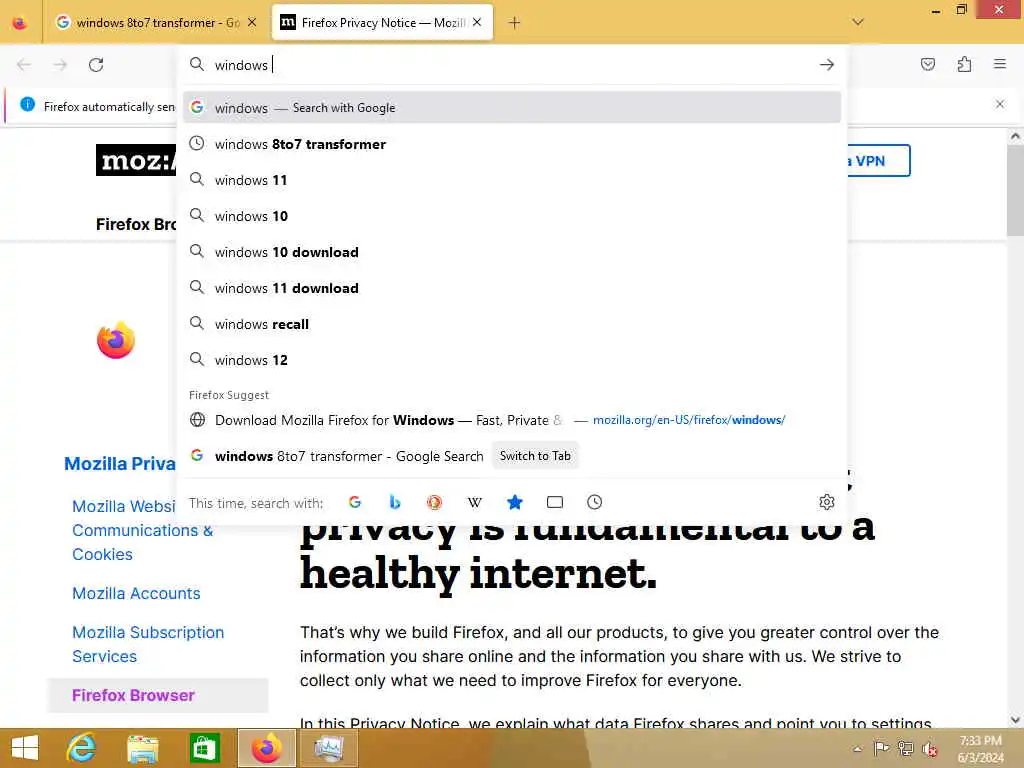Viewport: 1024px width, 768px height.
Task: Open the Extensions puzzle icon
Action: (x=964, y=64)
